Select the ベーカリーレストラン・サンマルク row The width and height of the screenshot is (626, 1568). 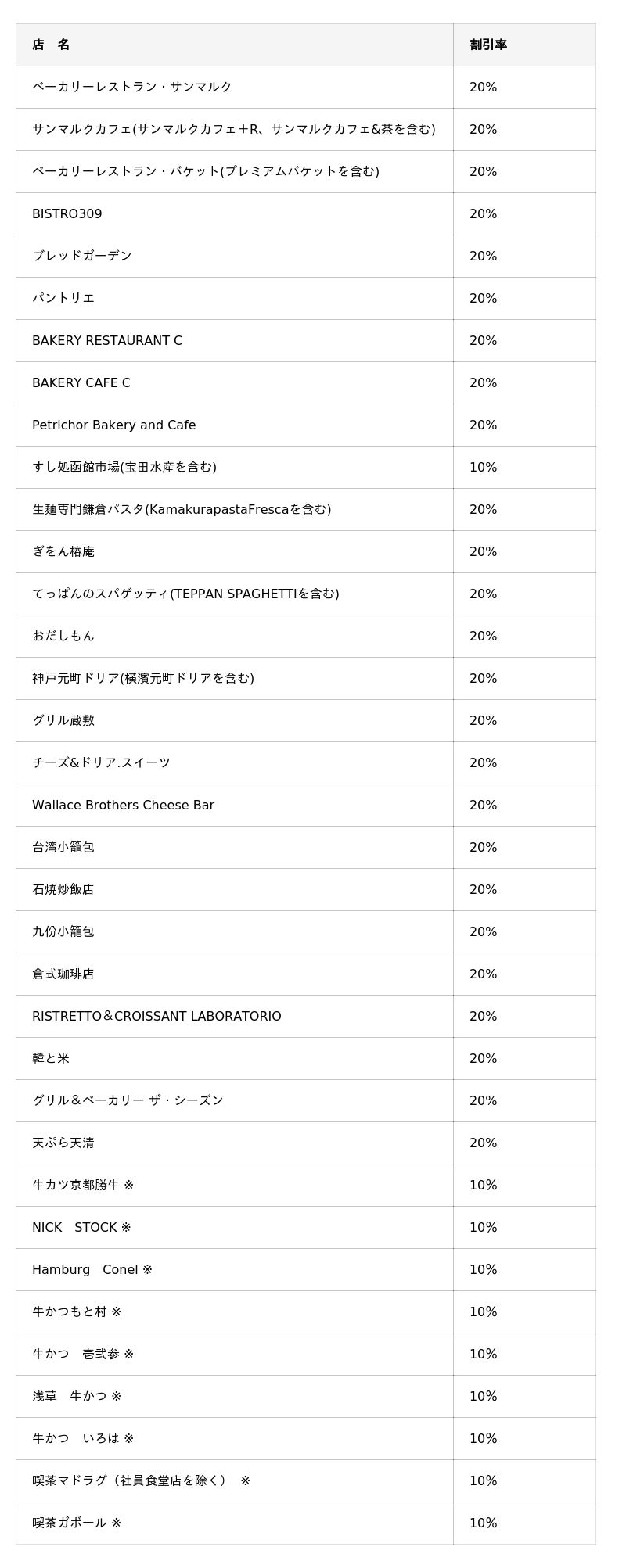click(x=305, y=87)
